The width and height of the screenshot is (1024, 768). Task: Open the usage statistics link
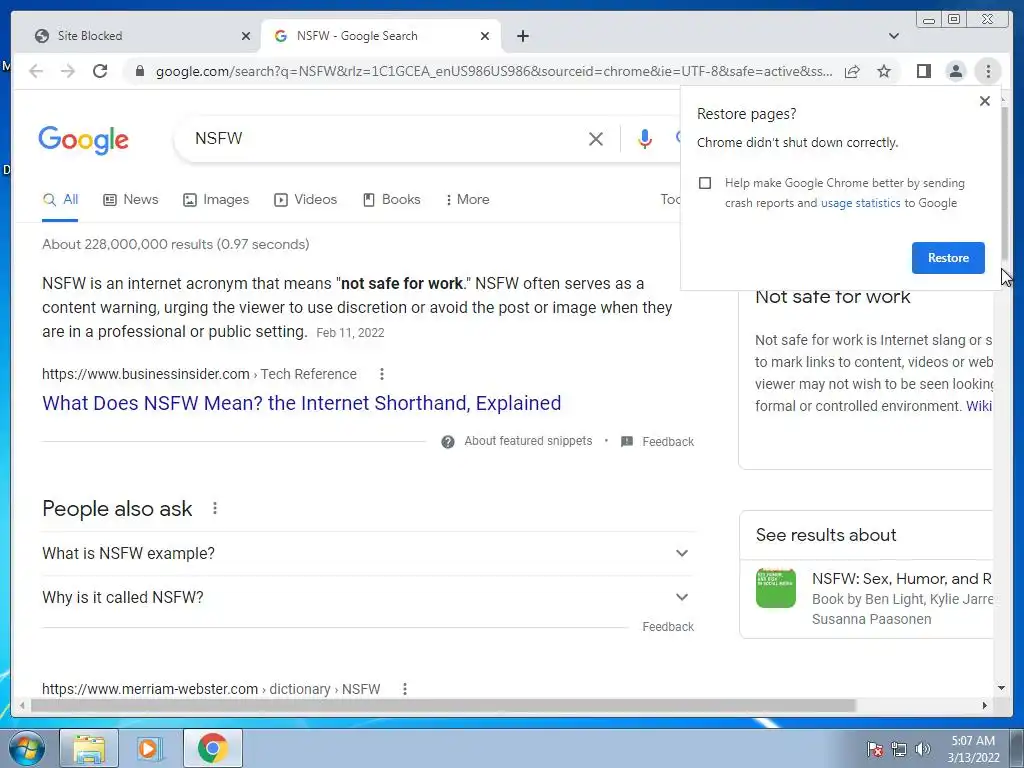860,203
